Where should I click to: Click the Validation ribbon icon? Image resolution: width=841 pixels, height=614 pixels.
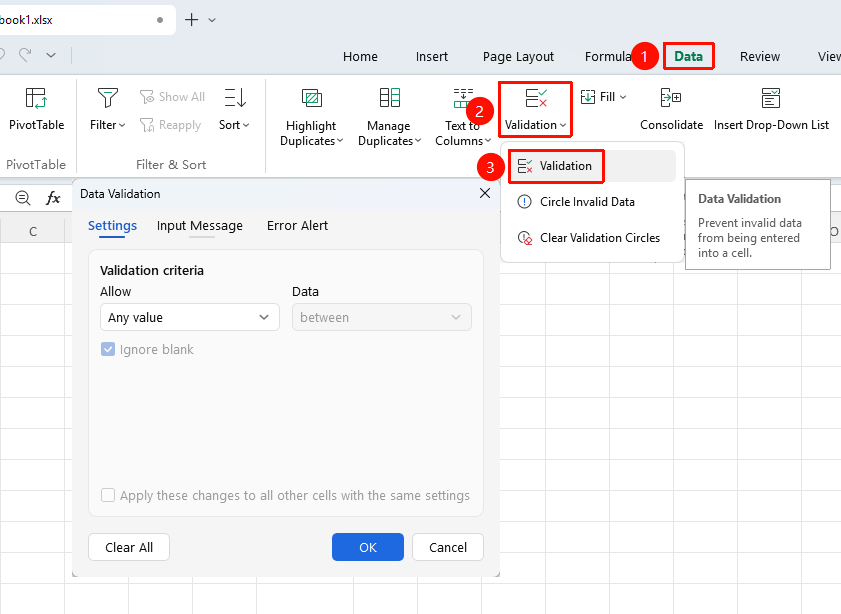pyautogui.click(x=536, y=98)
